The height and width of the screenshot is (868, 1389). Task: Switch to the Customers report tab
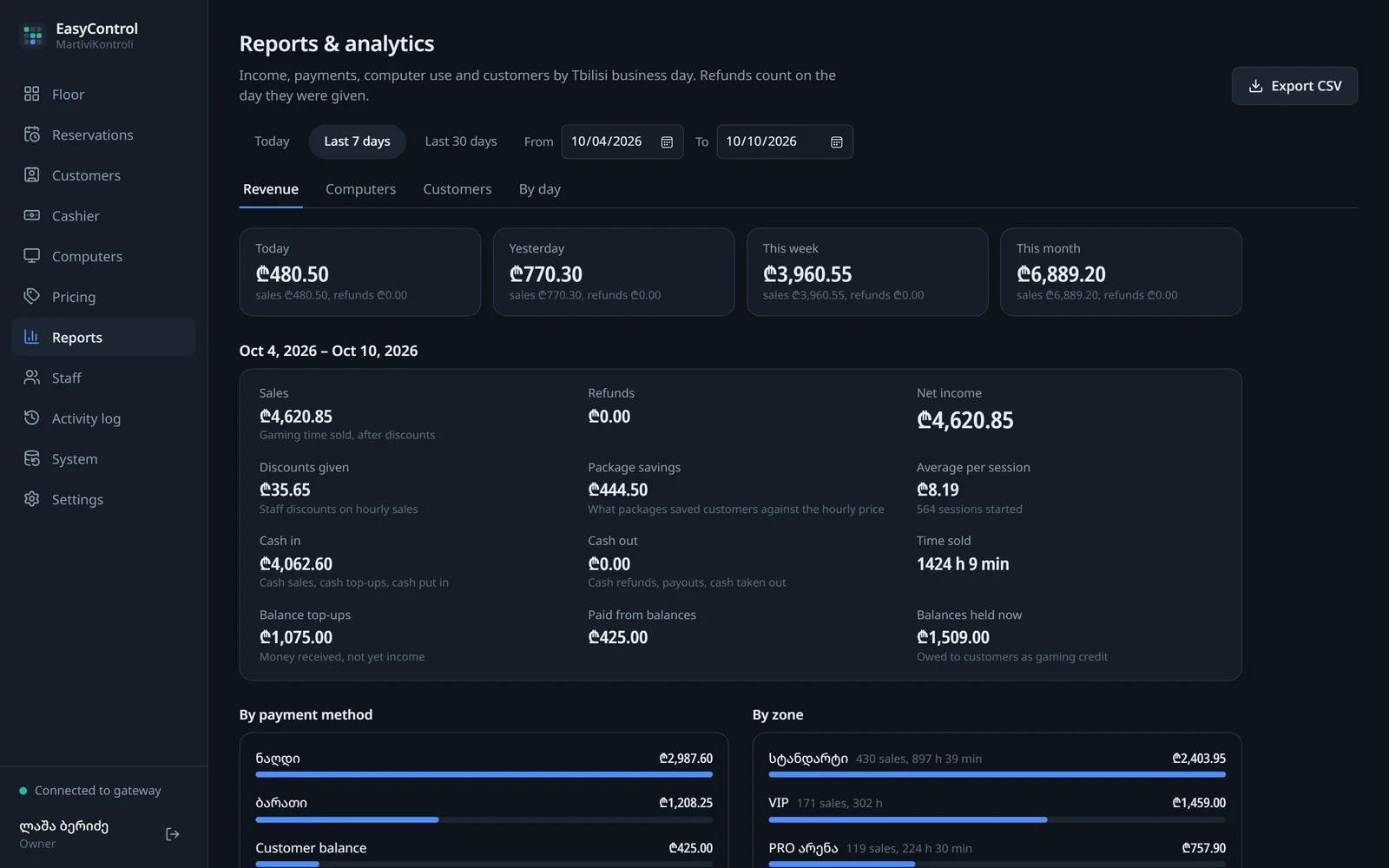click(x=458, y=189)
